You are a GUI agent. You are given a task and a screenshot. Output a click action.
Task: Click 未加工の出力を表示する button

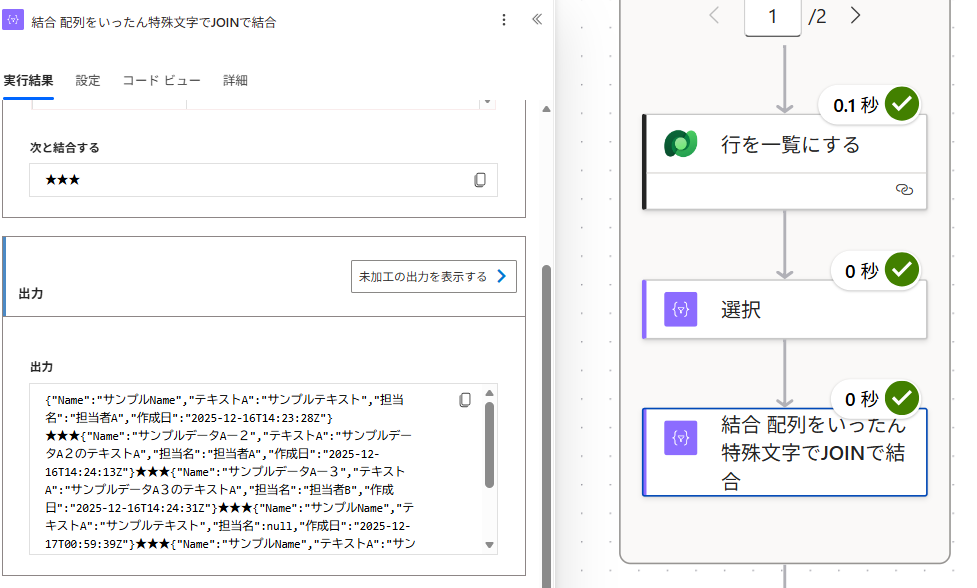point(433,277)
